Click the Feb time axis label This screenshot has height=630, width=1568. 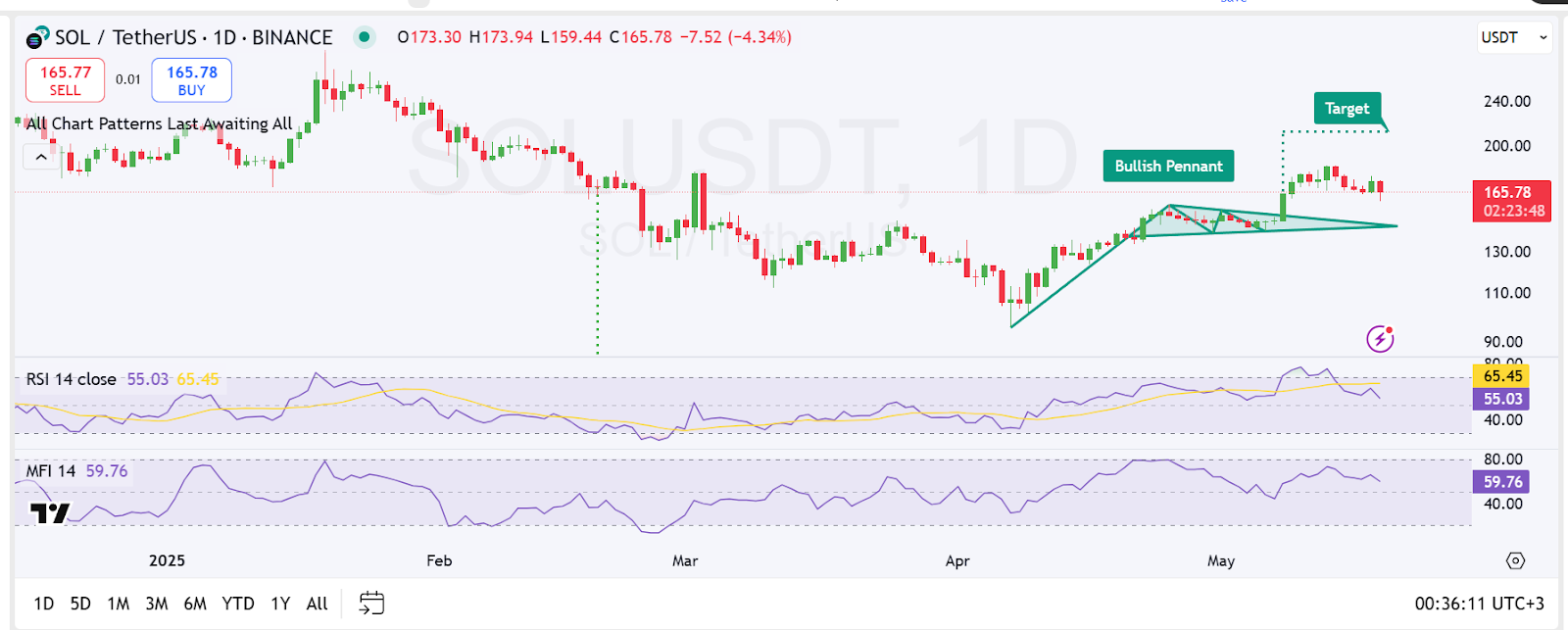439,560
